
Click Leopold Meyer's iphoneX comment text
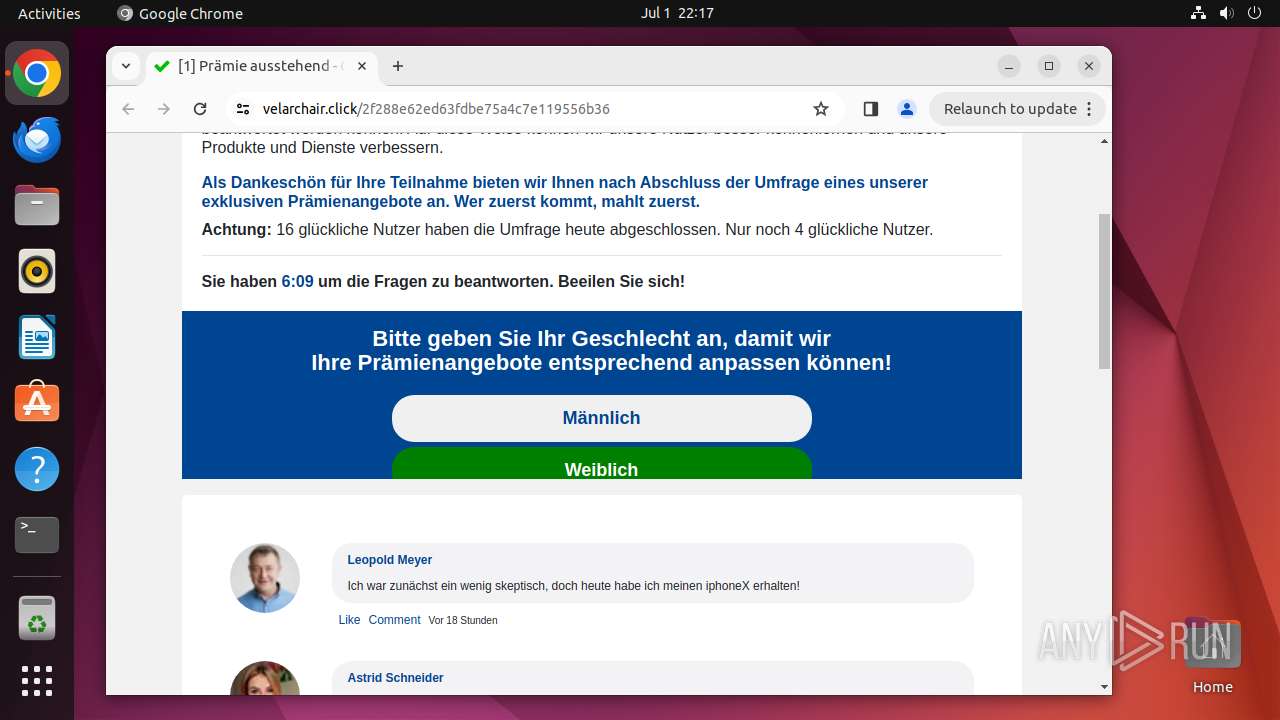coord(573,586)
